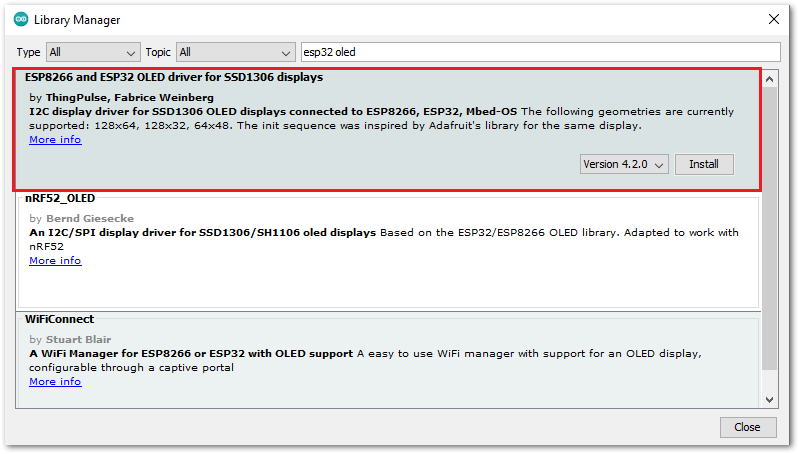Click the chevron arrow of the Topic combo box
This screenshot has width=799, height=454.
pyautogui.click(x=285, y=53)
